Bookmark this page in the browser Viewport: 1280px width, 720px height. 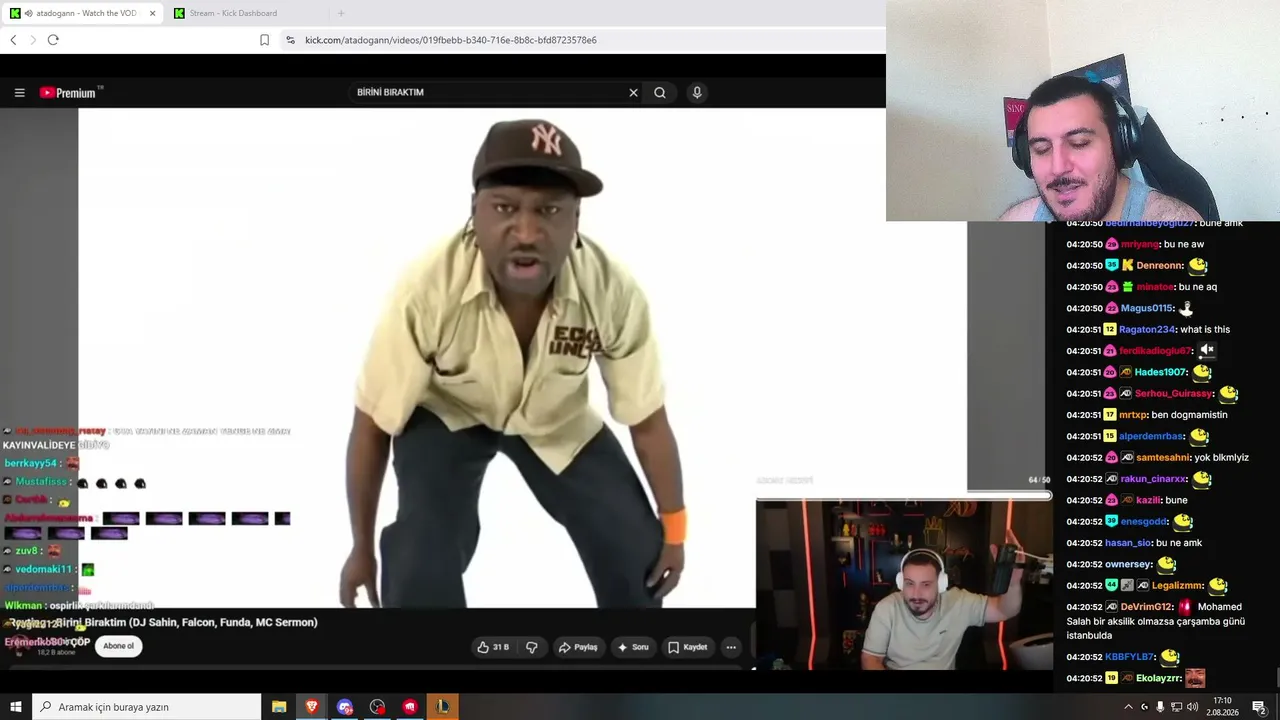(265, 40)
